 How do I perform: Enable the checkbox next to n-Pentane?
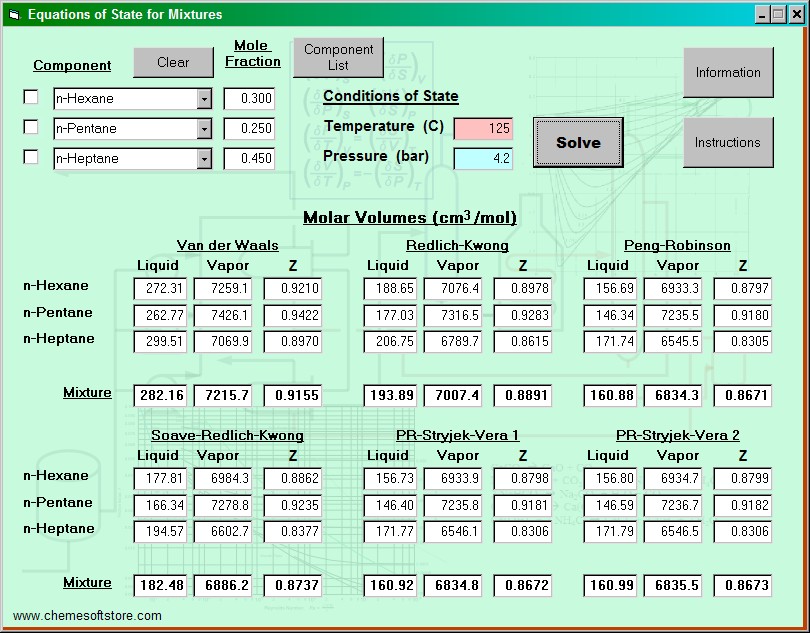31,127
